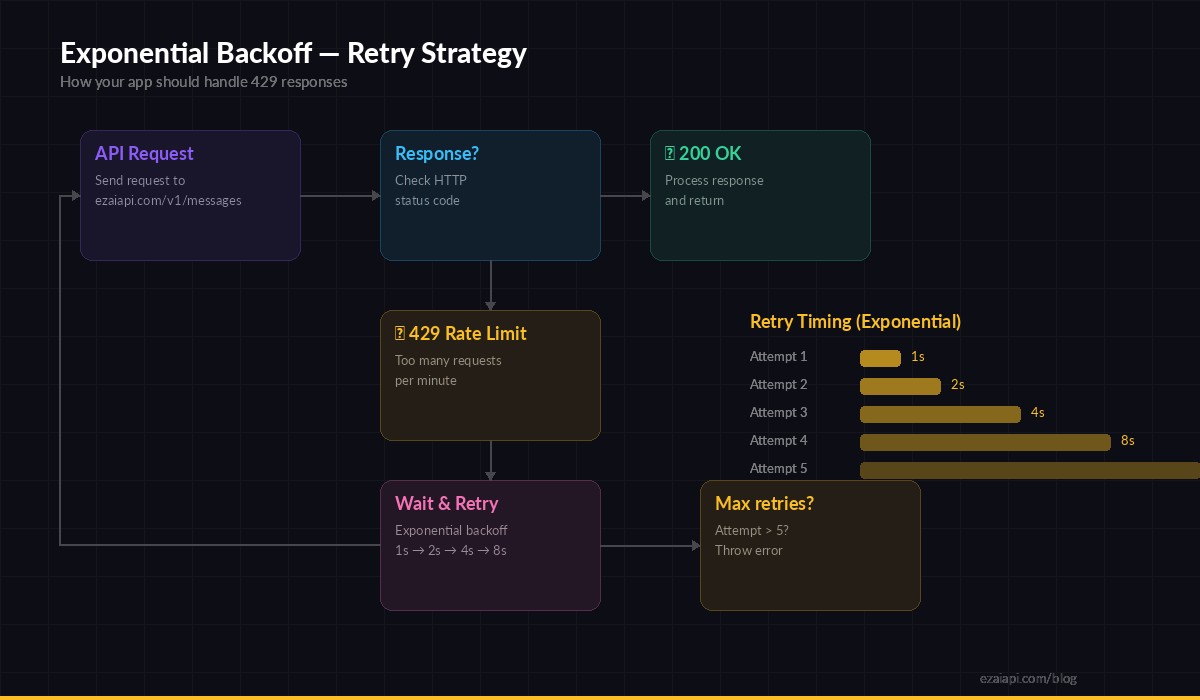Expand the Wait & Retry backoff details
1200x700 pixels.
[451, 540]
